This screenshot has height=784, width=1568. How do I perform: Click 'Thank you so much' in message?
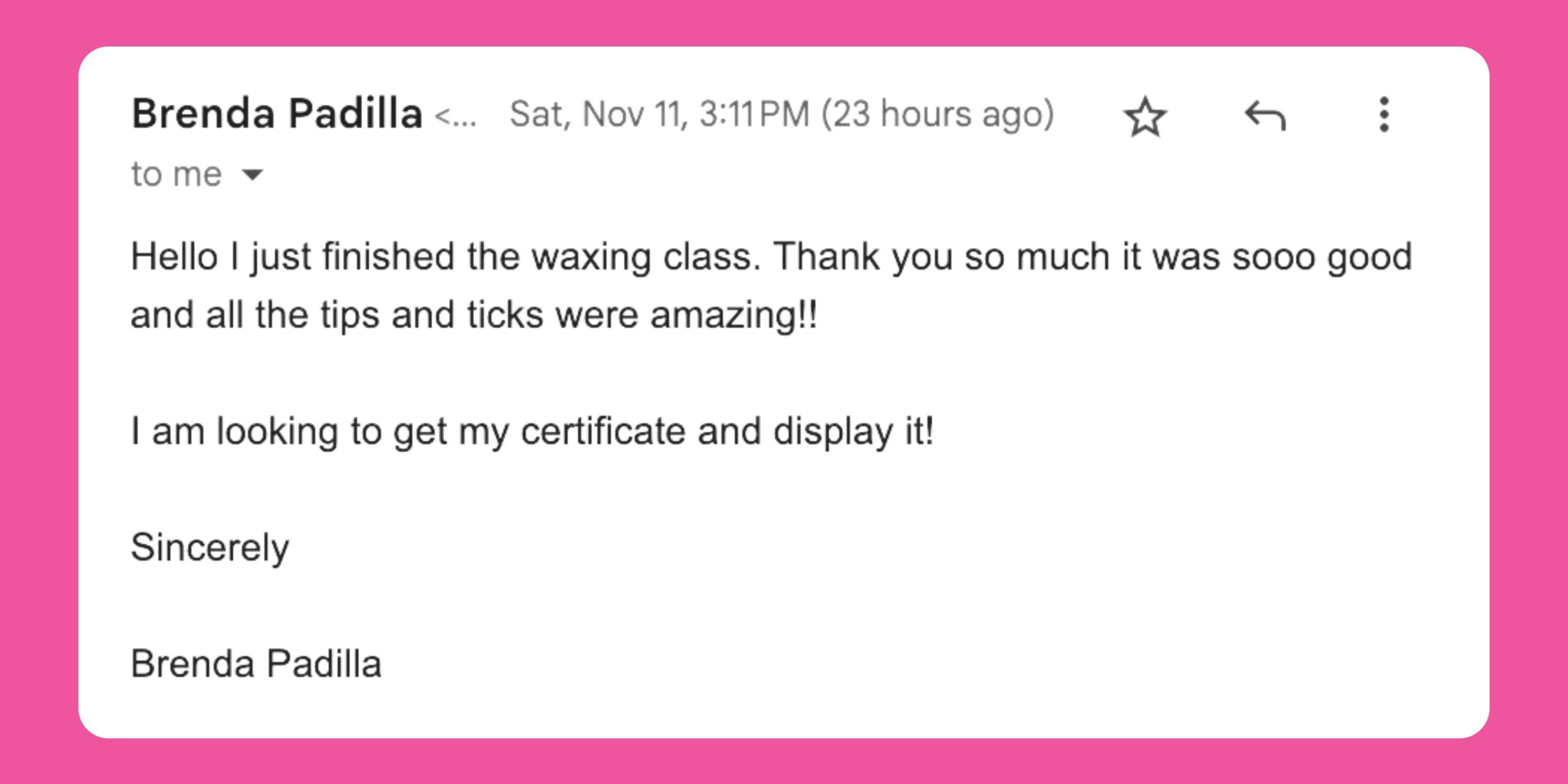click(x=941, y=256)
